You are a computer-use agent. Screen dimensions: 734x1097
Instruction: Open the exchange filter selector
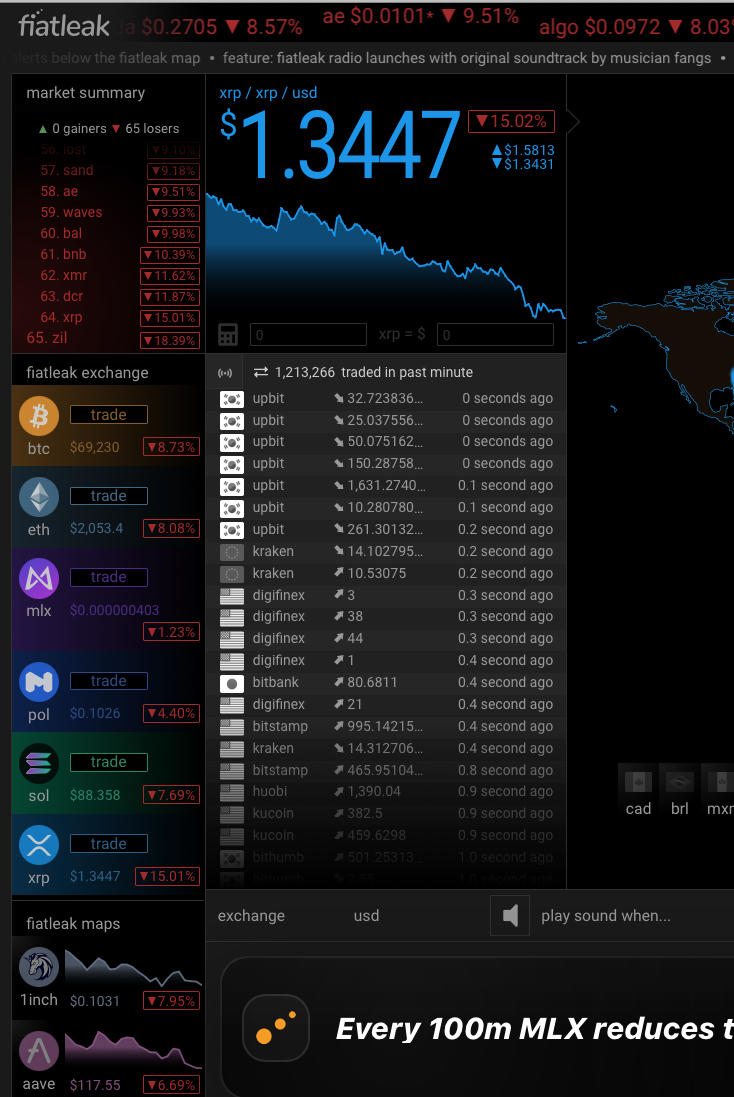pos(251,916)
